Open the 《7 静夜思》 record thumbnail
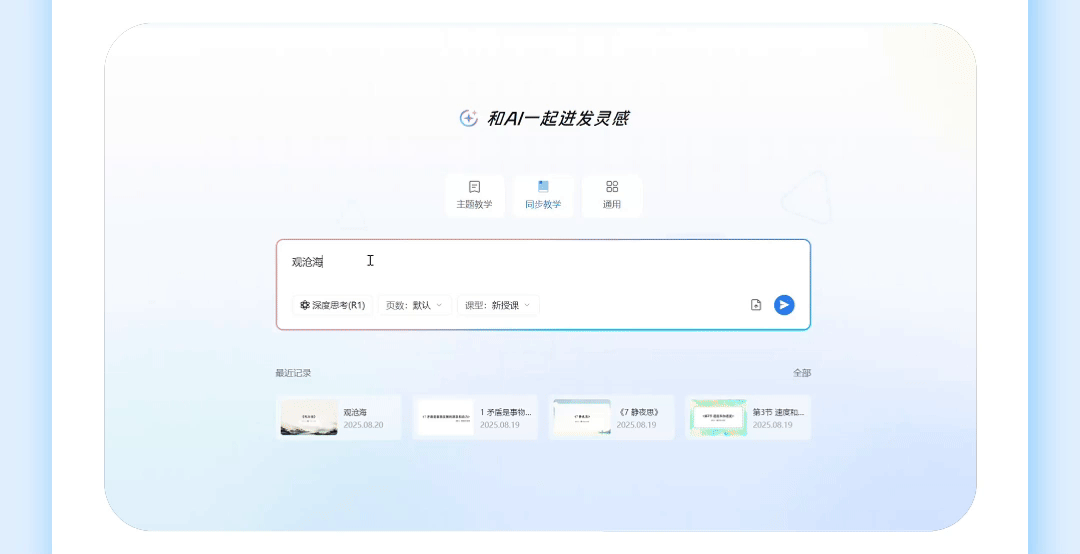Viewport: 1080px width, 554px height. [582, 418]
